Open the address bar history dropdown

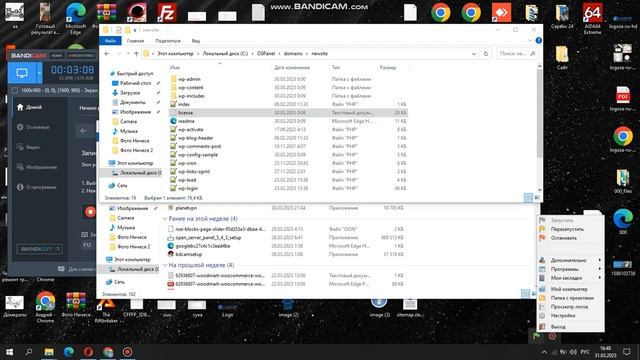click(474, 53)
